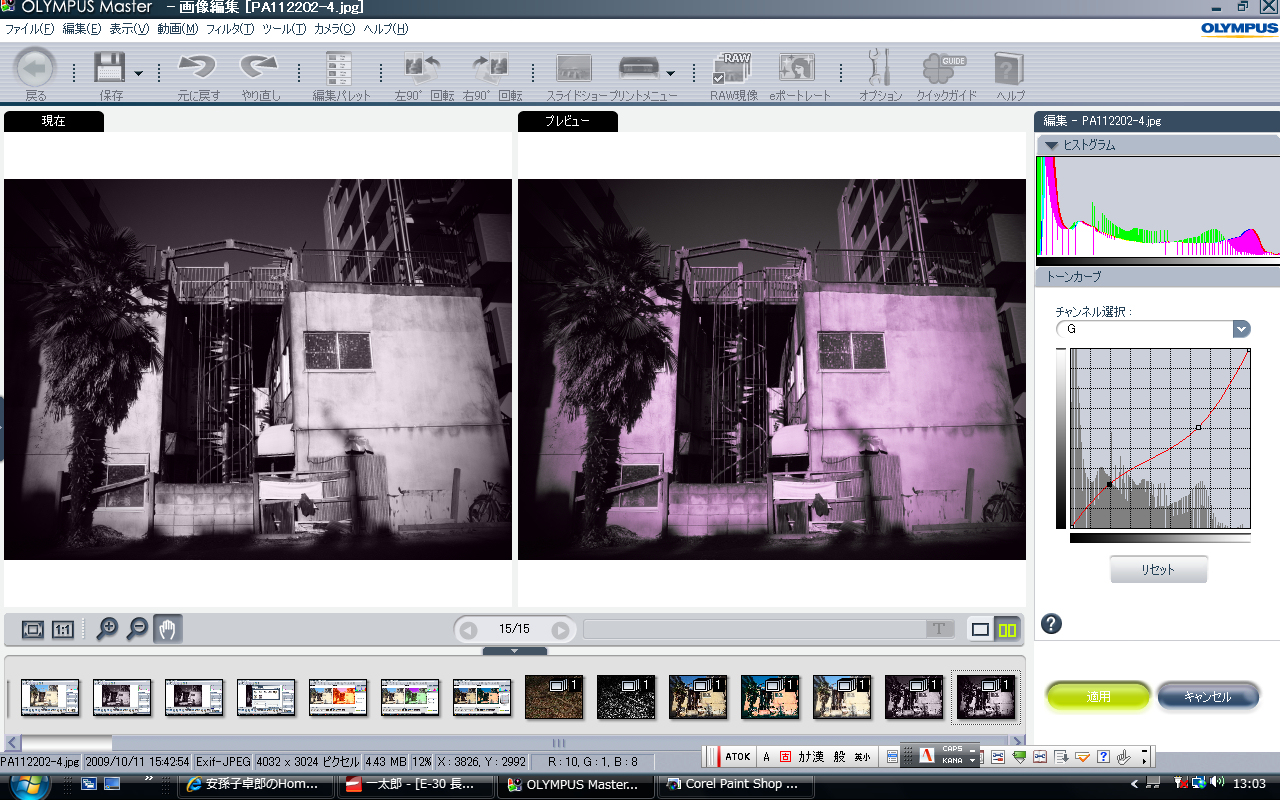
Task: Select the first thumbnail in filmstrip
Action: click(x=50, y=697)
